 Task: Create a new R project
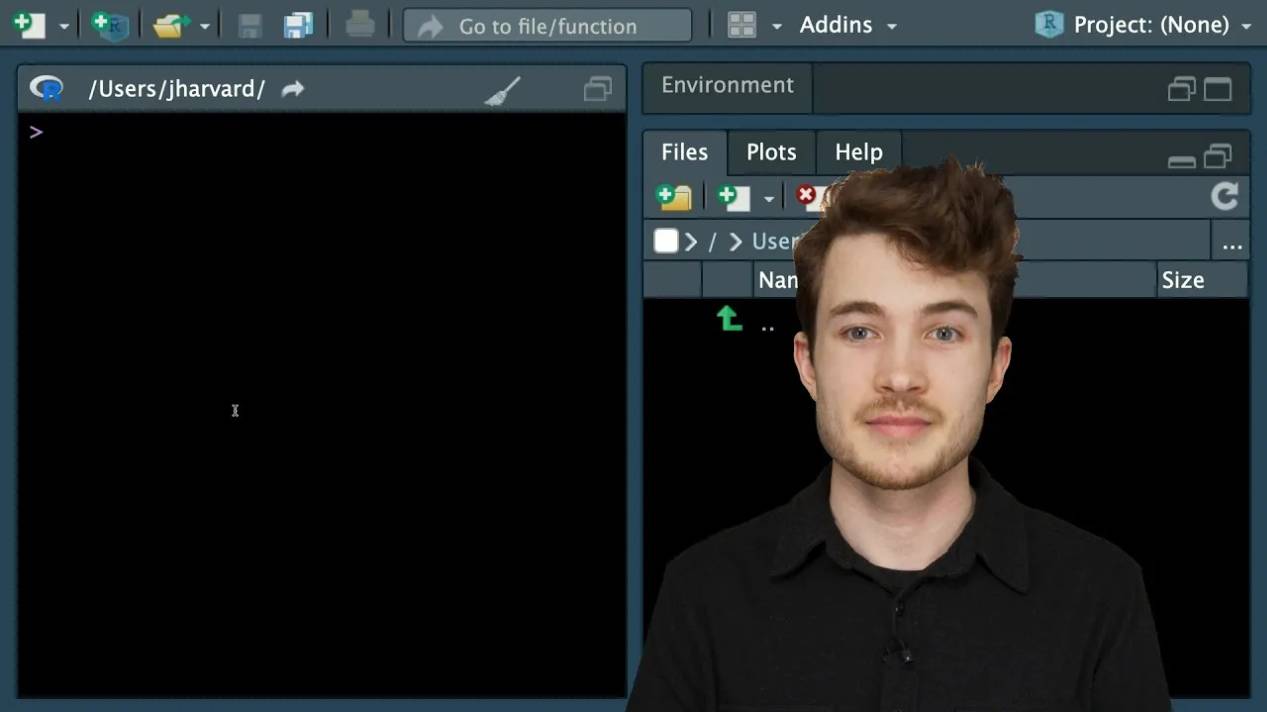pos(109,25)
